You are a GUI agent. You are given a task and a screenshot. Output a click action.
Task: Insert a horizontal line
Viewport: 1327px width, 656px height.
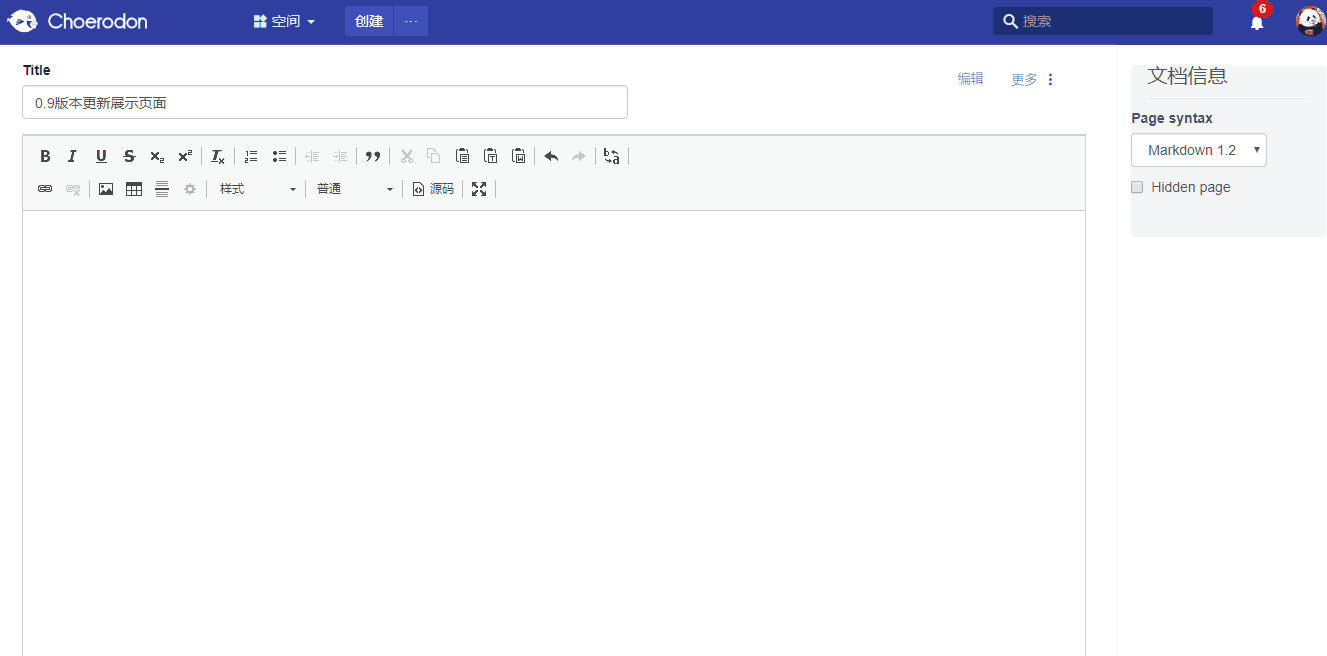[x=162, y=189]
